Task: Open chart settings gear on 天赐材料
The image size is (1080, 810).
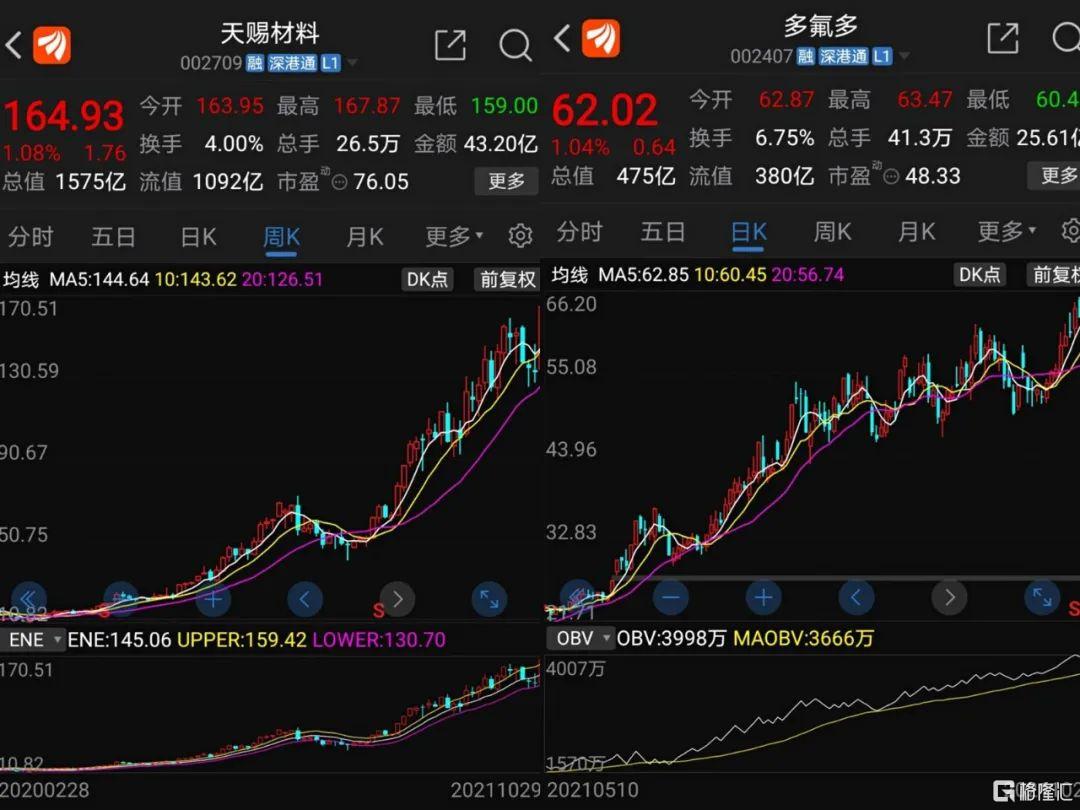Action: click(x=520, y=237)
